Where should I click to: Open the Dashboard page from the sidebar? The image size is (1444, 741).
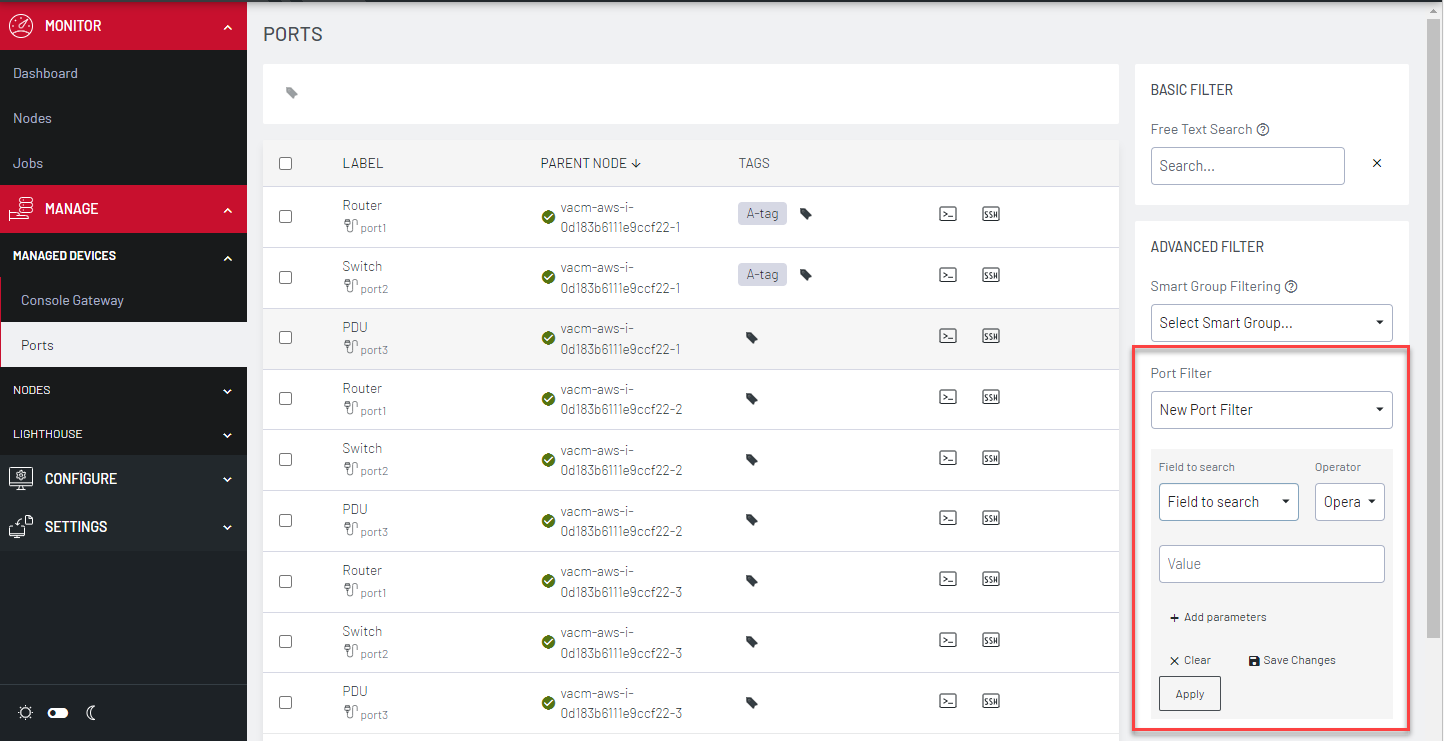tap(46, 72)
